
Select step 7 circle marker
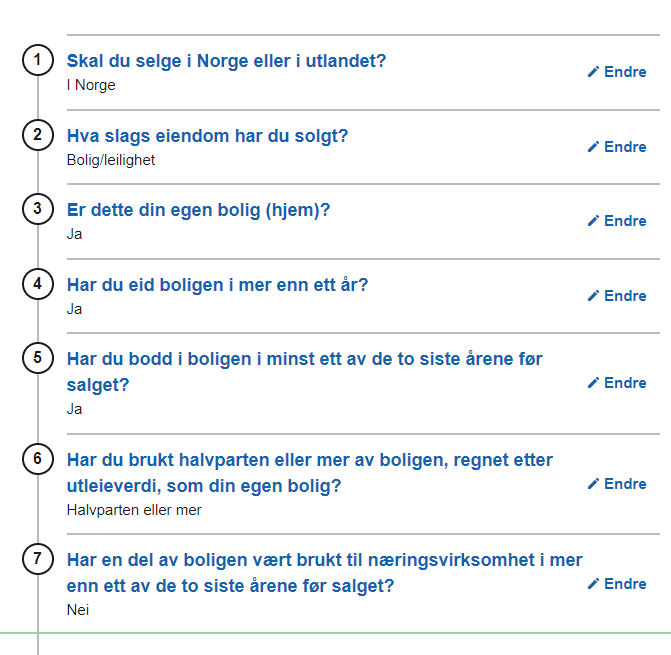[37, 559]
